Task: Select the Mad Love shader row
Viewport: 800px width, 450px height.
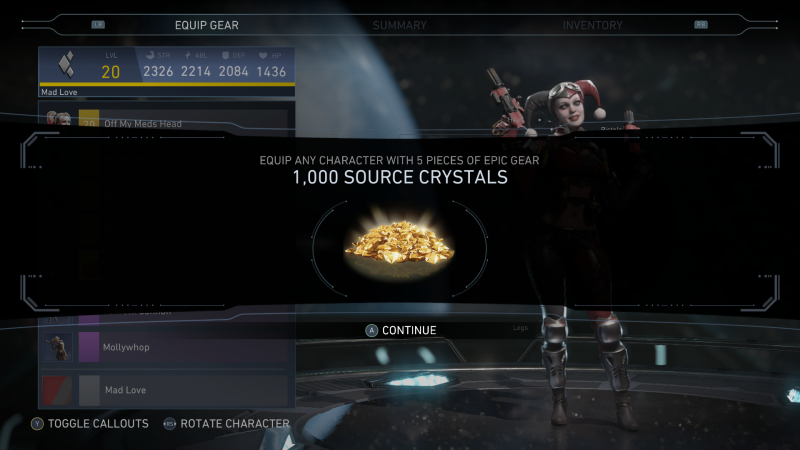Action: (164, 390)
